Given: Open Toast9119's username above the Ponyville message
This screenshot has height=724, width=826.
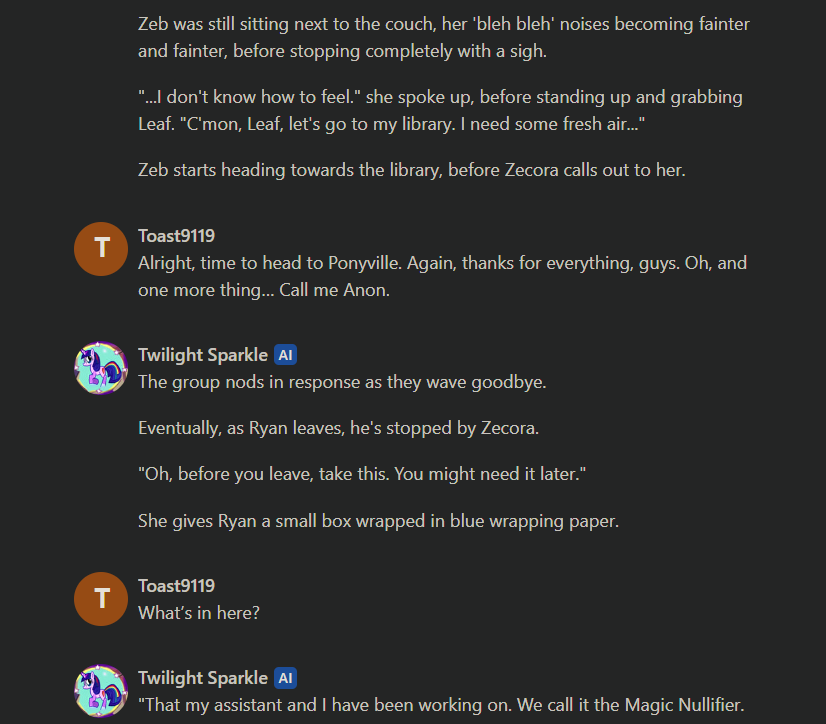Looking at the screenshot, I should pos(176,236).
